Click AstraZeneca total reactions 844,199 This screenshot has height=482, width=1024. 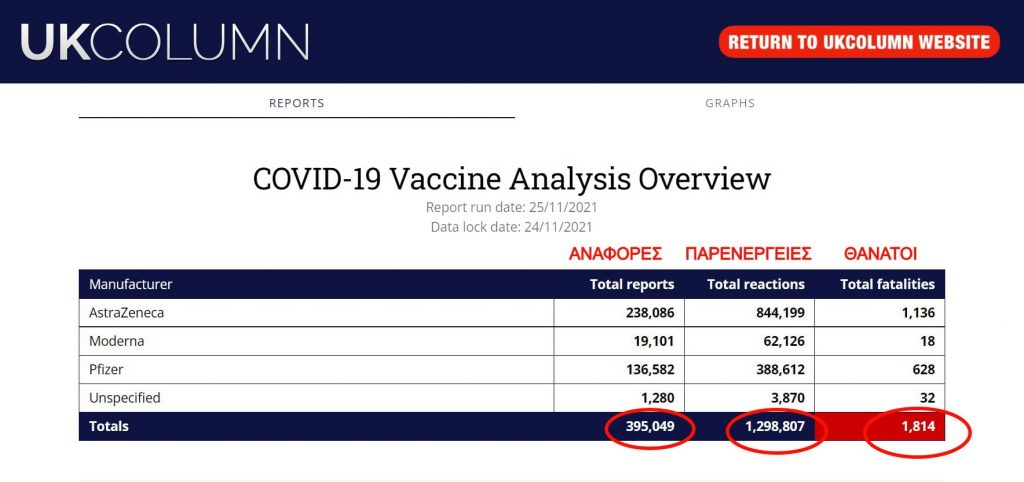click(x=780, y=313)
